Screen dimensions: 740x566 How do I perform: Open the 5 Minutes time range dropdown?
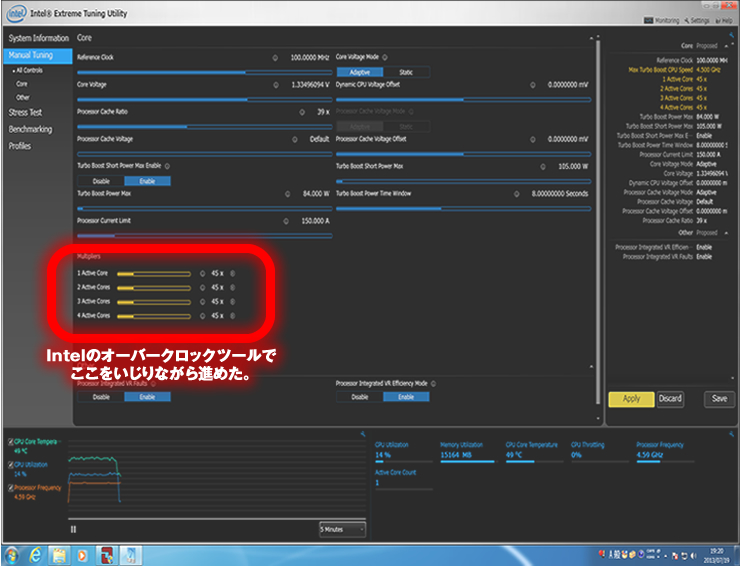[x=342, y=529]
